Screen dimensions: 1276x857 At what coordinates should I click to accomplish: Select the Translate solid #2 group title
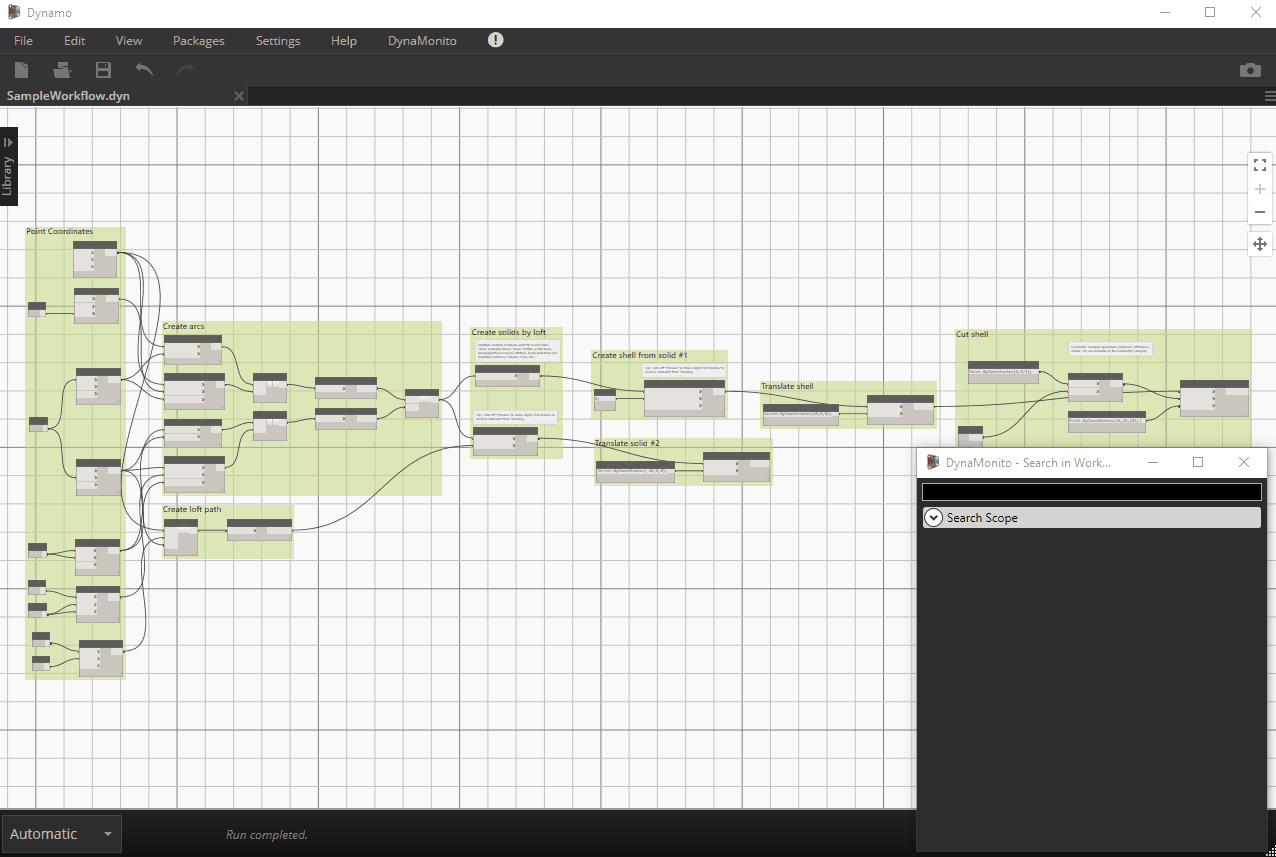627,443
